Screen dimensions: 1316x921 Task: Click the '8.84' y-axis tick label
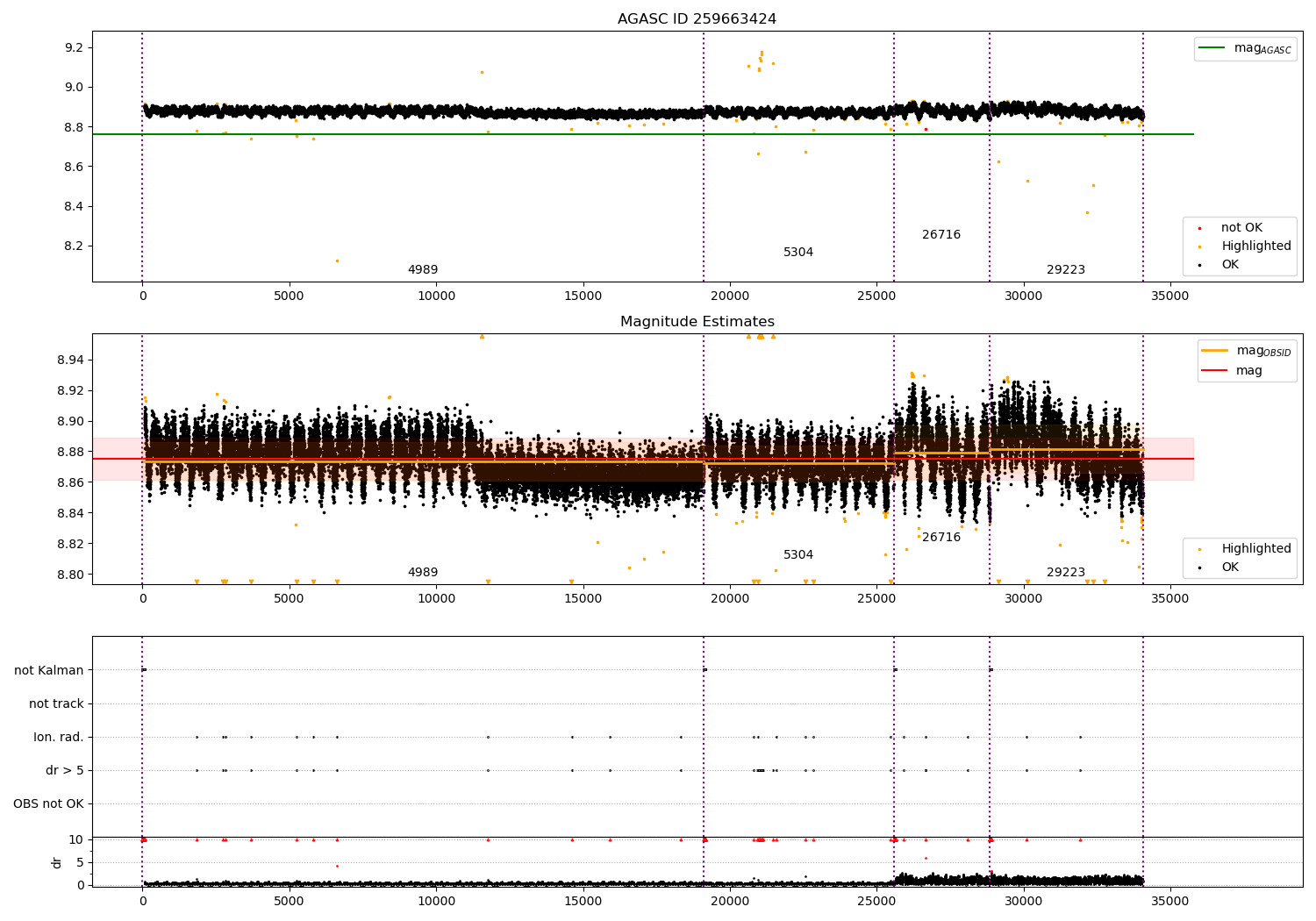point(70,514)
